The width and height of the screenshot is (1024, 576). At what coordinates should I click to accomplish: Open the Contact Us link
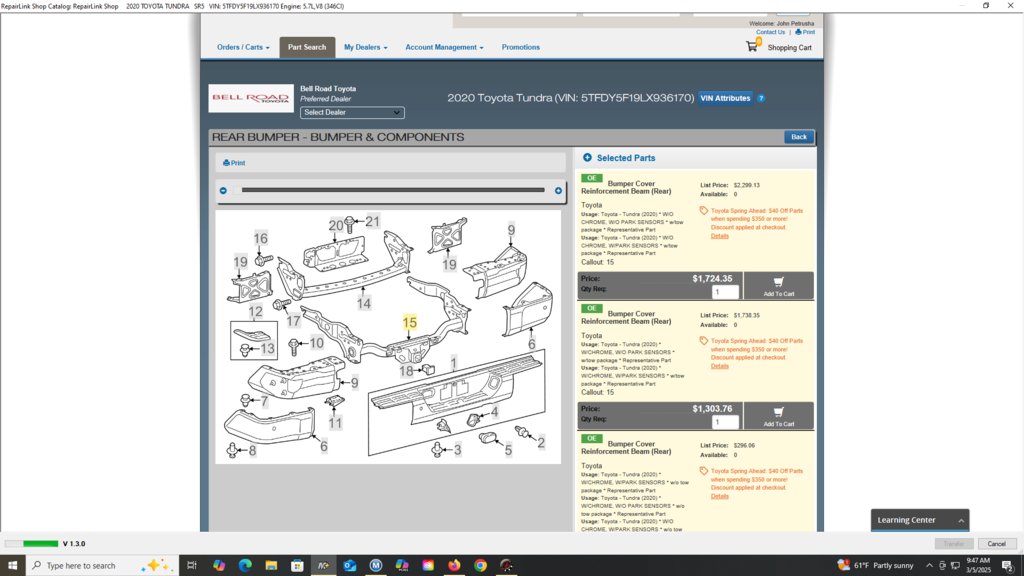coord(771,32)
